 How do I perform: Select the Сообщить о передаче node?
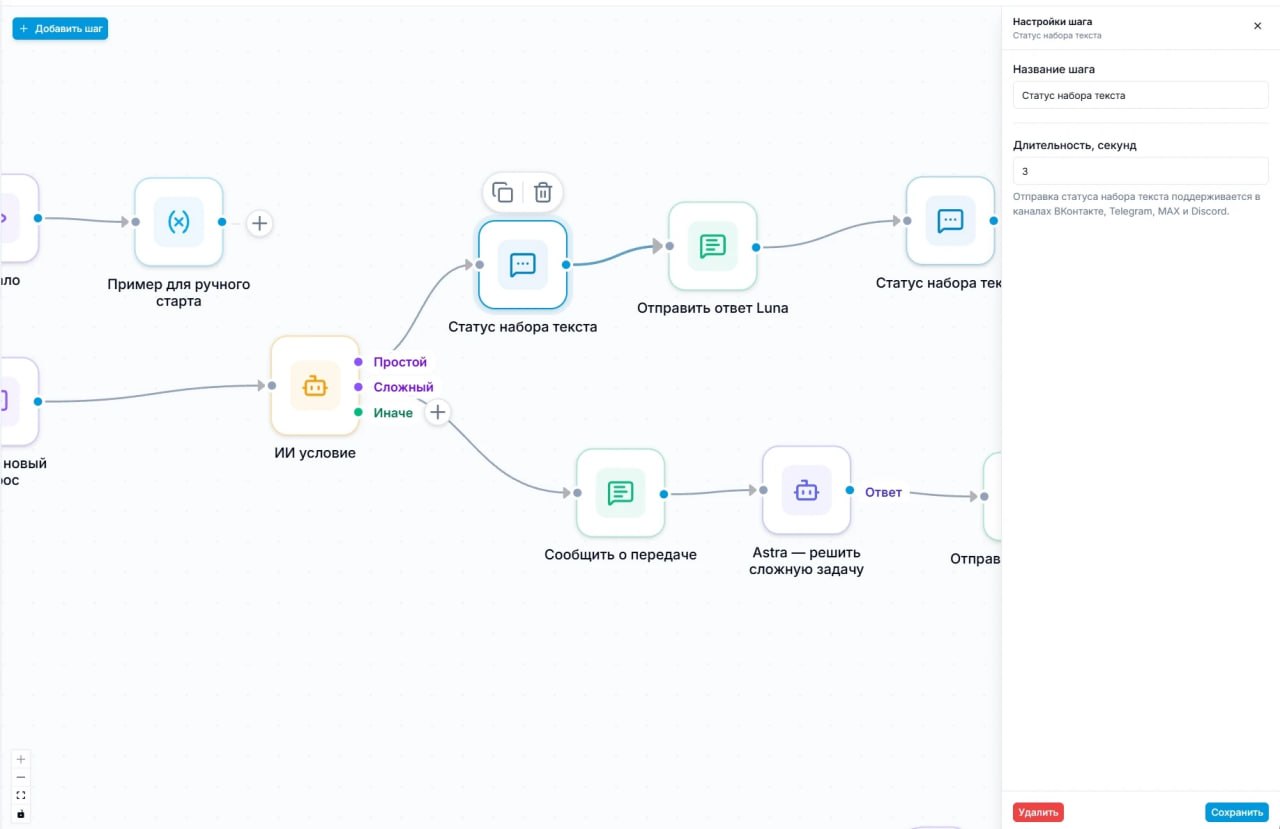[620, 493]
